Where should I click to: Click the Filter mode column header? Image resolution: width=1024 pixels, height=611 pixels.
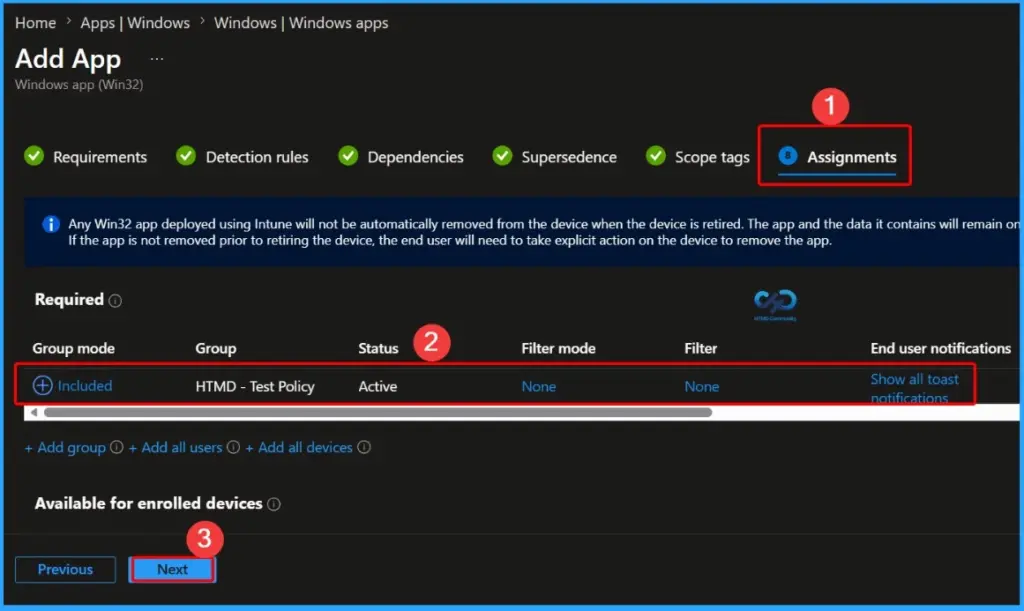[558, 349]
